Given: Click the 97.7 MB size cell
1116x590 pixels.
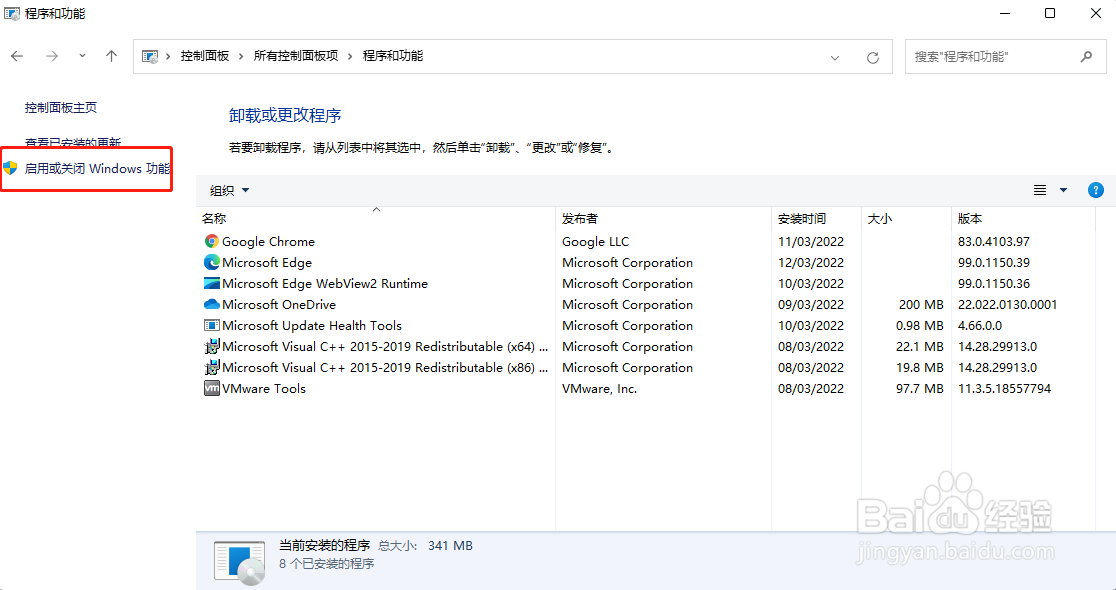Looking at the screenshot, I should click(920, 389).
